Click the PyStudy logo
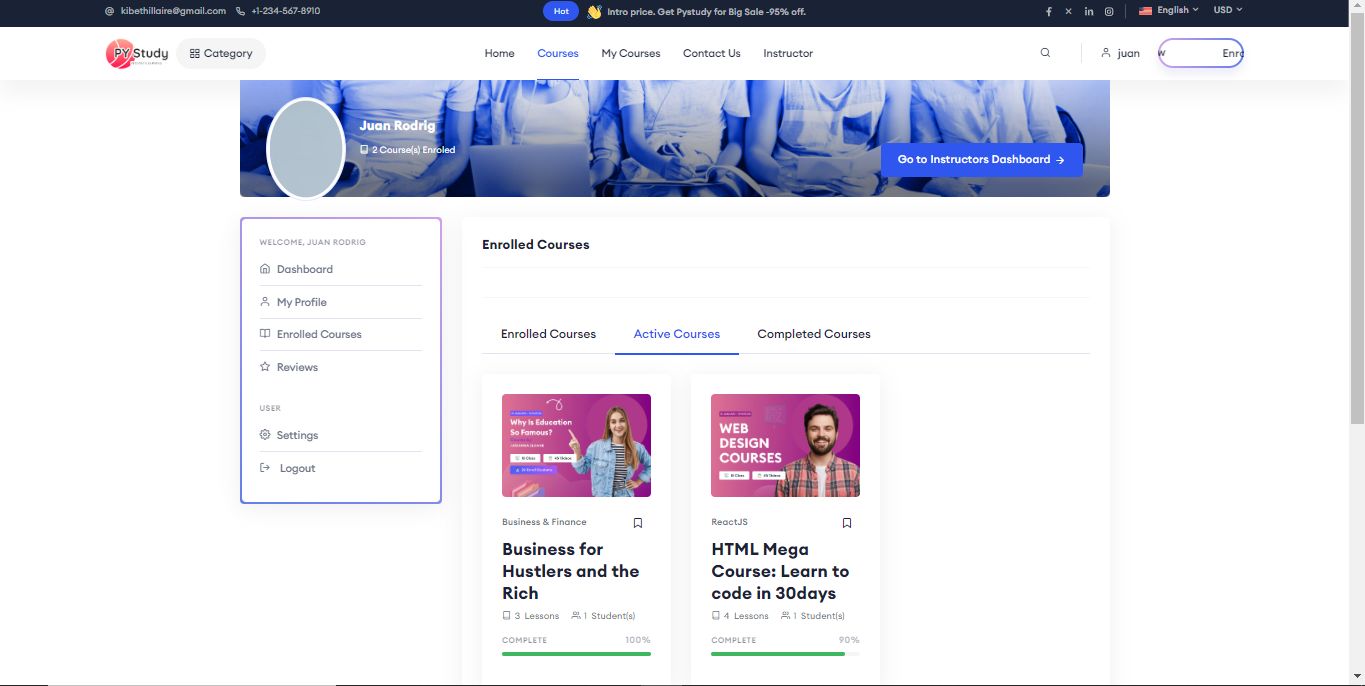This screenshot has height=686, width=1365. pyautogui.click(x=137, y=53)
